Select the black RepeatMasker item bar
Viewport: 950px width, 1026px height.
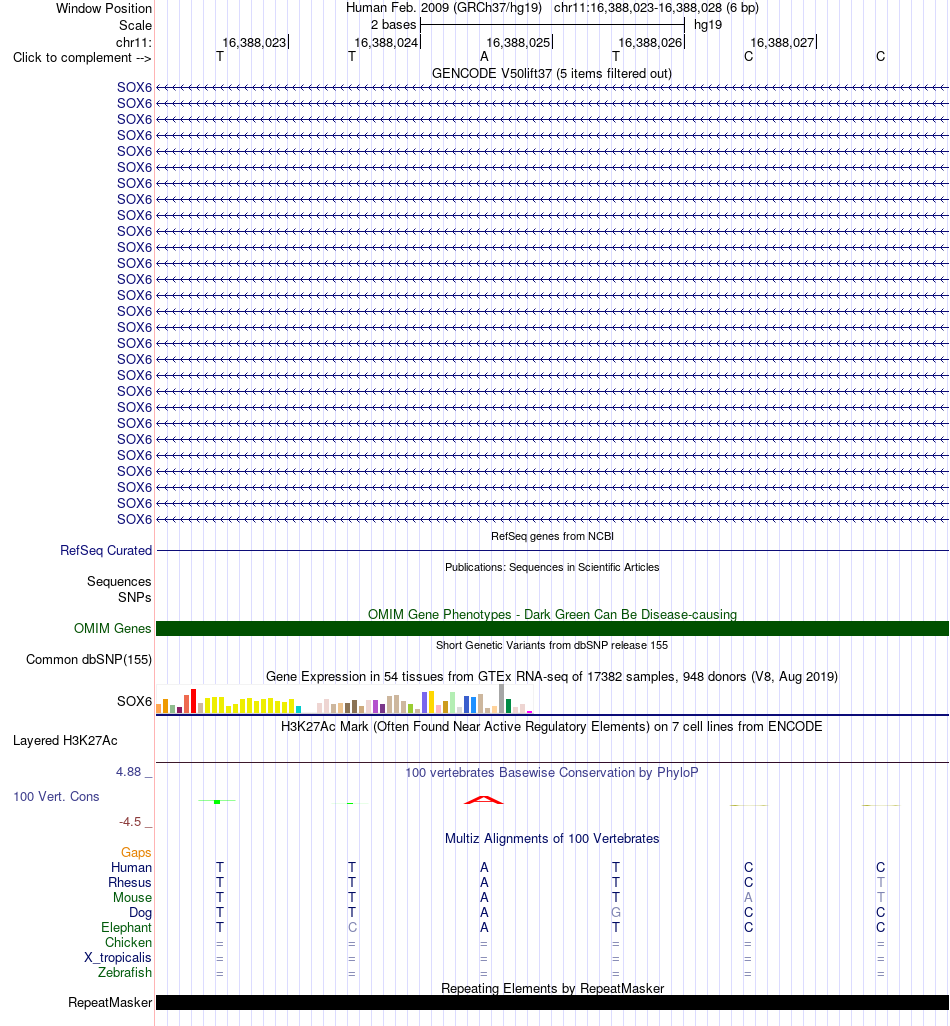552,1002
